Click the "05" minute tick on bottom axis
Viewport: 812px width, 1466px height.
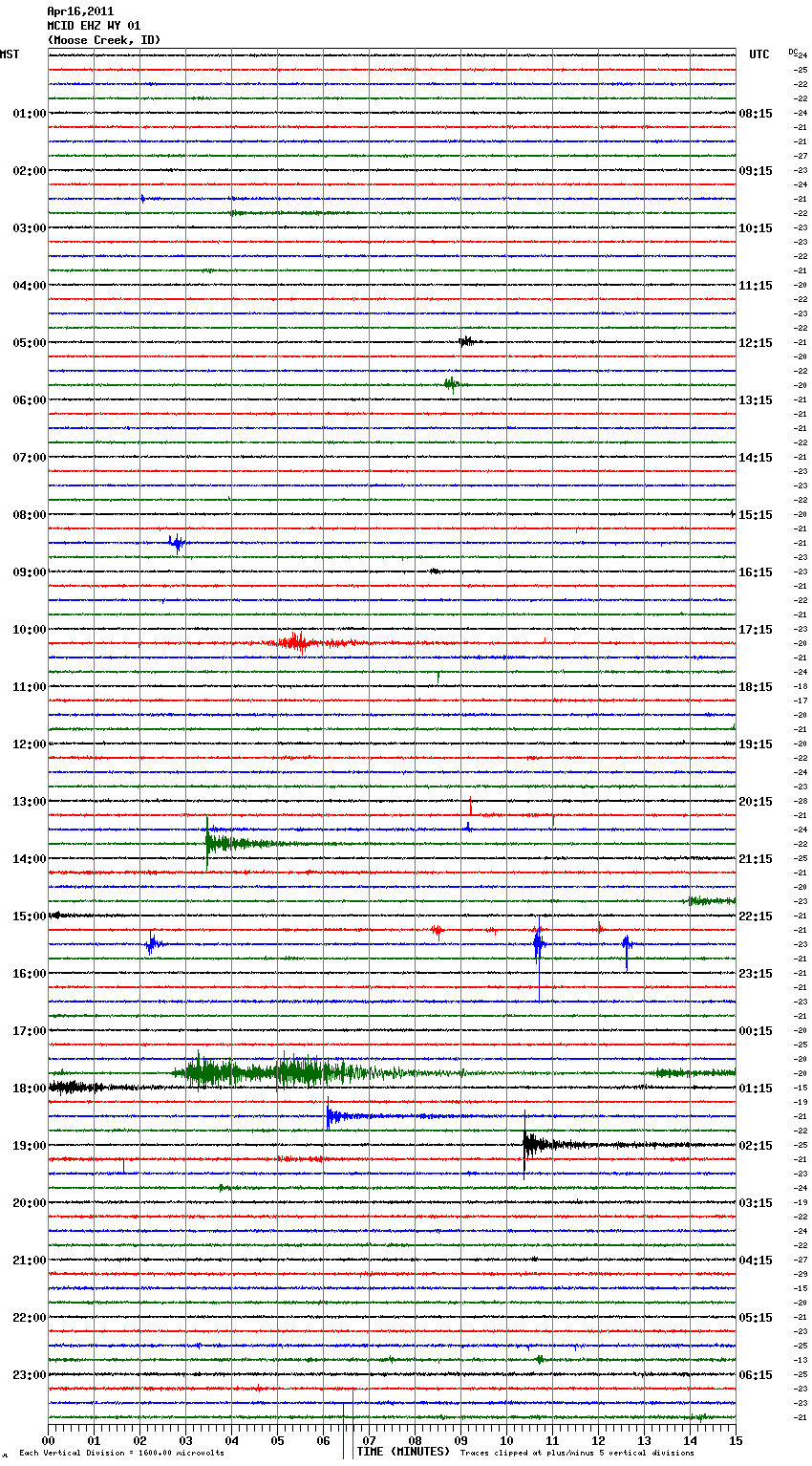click(x=278, y=1439)
